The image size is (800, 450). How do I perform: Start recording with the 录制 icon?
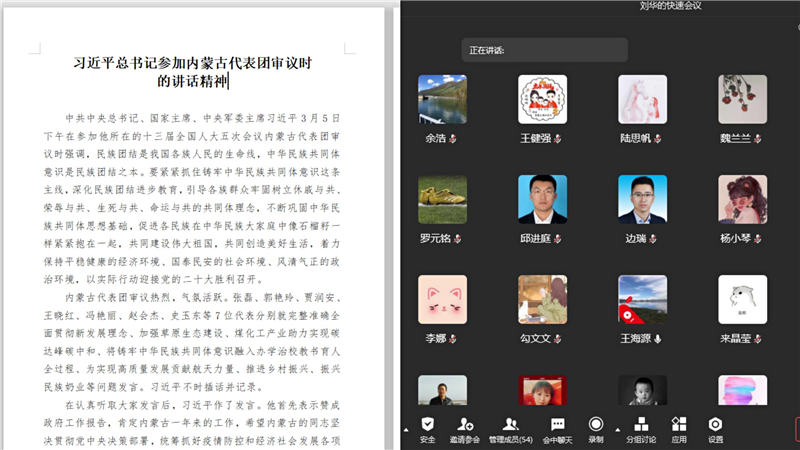coord(595,424)
